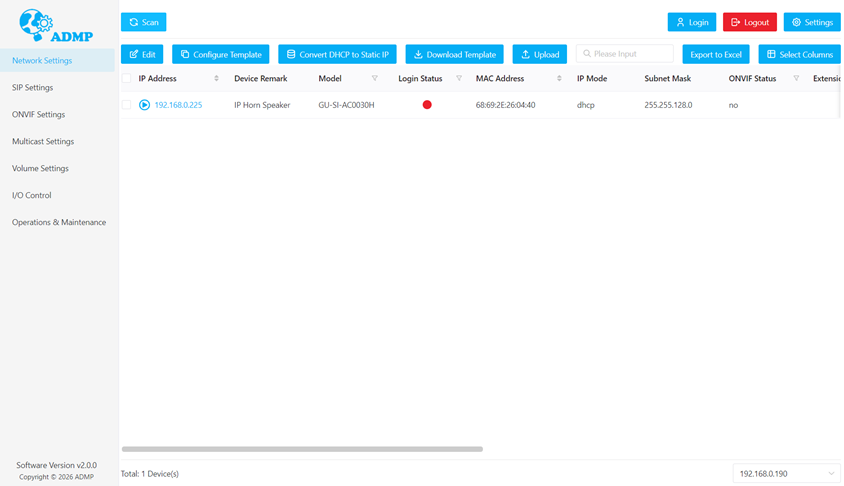Go to Multicast Settings

pyautogui.click(x=57, y=141)
